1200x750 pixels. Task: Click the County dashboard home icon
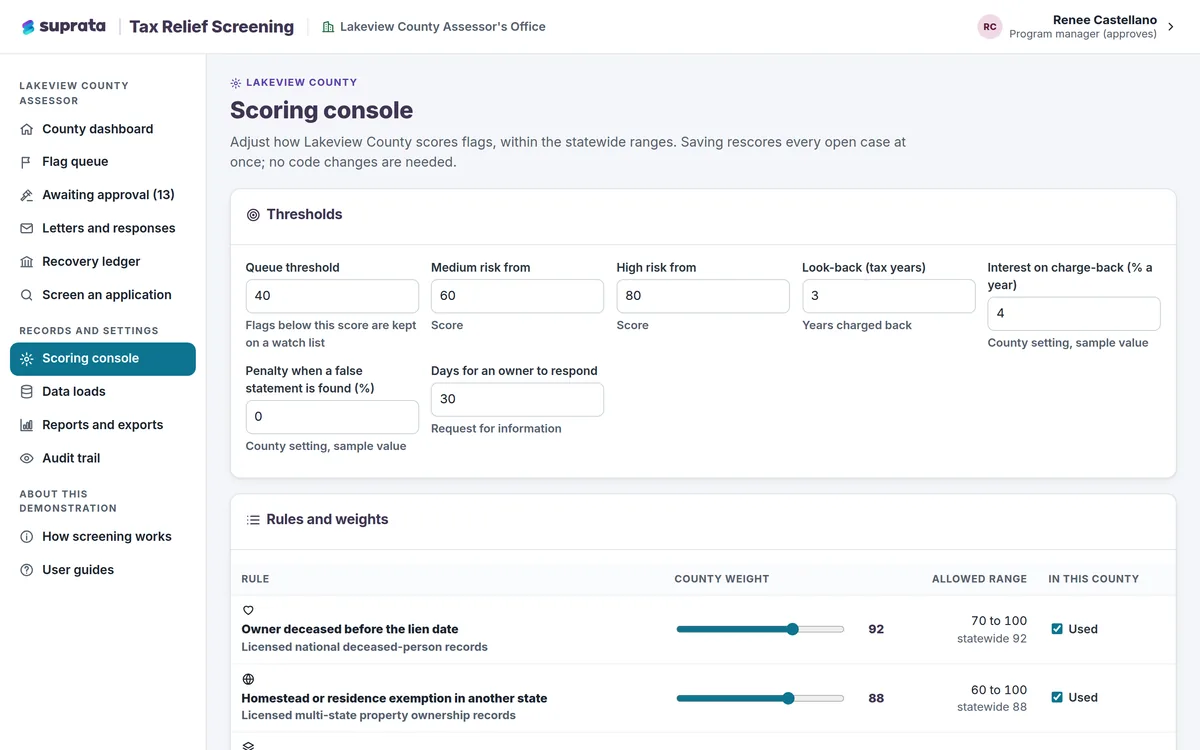26,129
